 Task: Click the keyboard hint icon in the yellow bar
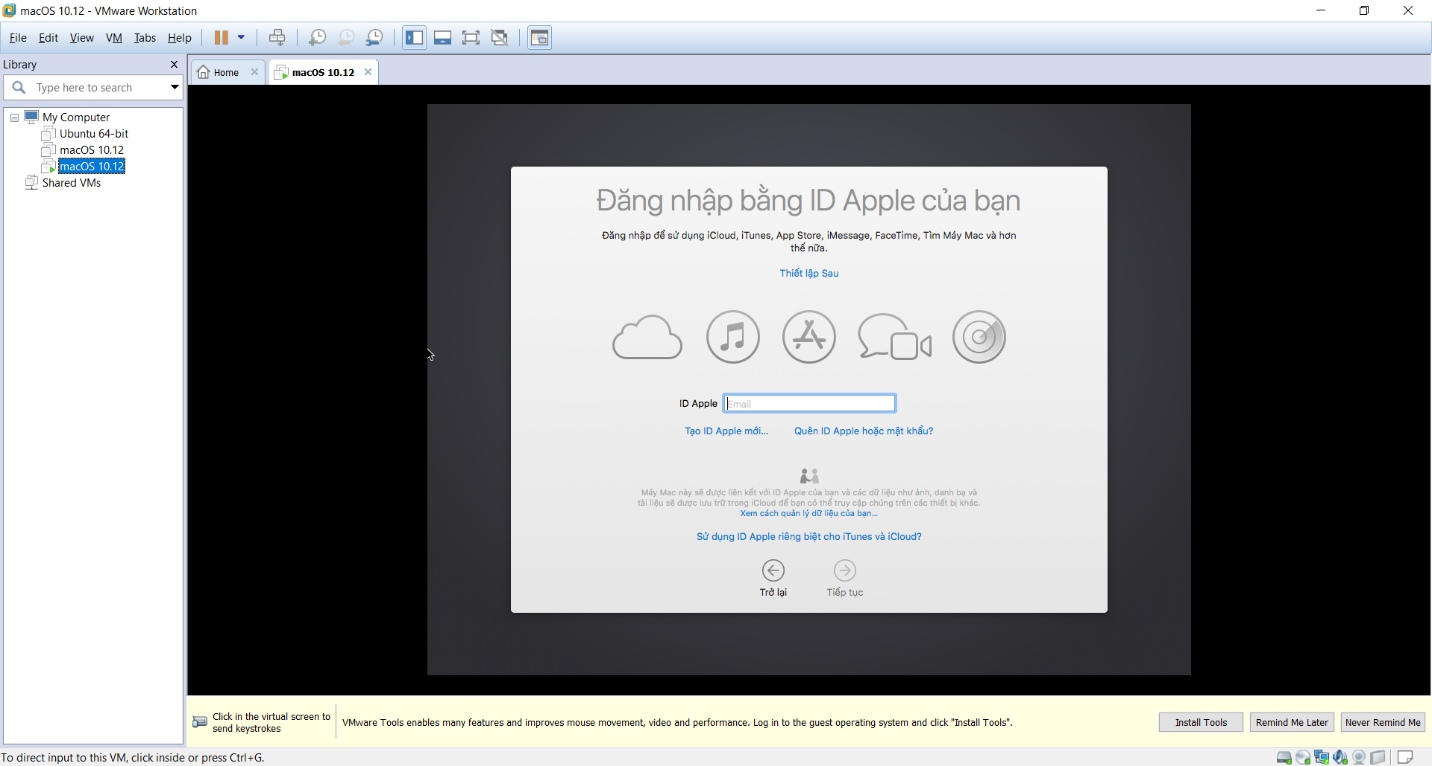pyautogui.click(x=200, y=721)
